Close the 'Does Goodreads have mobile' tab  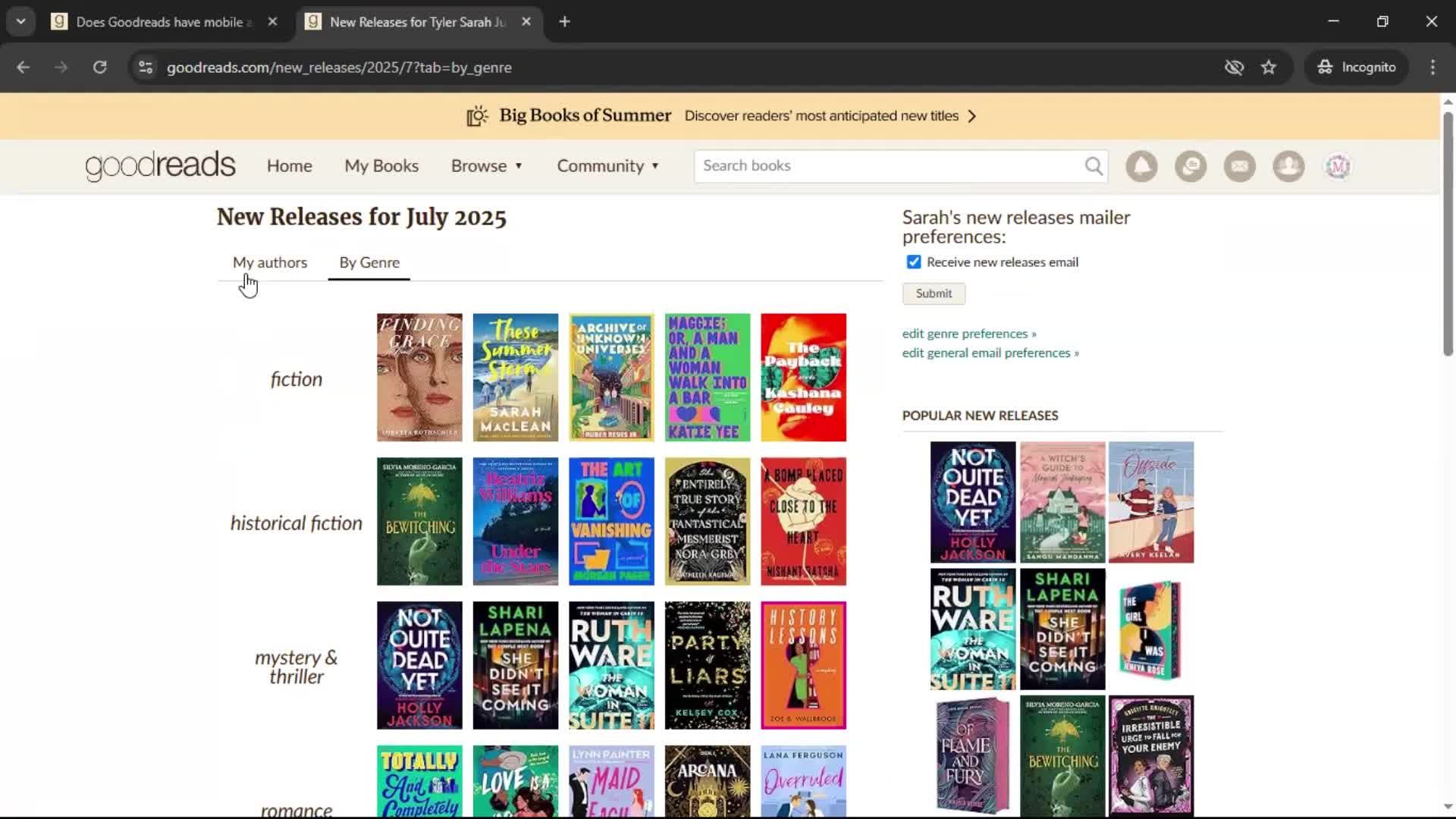click(272, 22)
